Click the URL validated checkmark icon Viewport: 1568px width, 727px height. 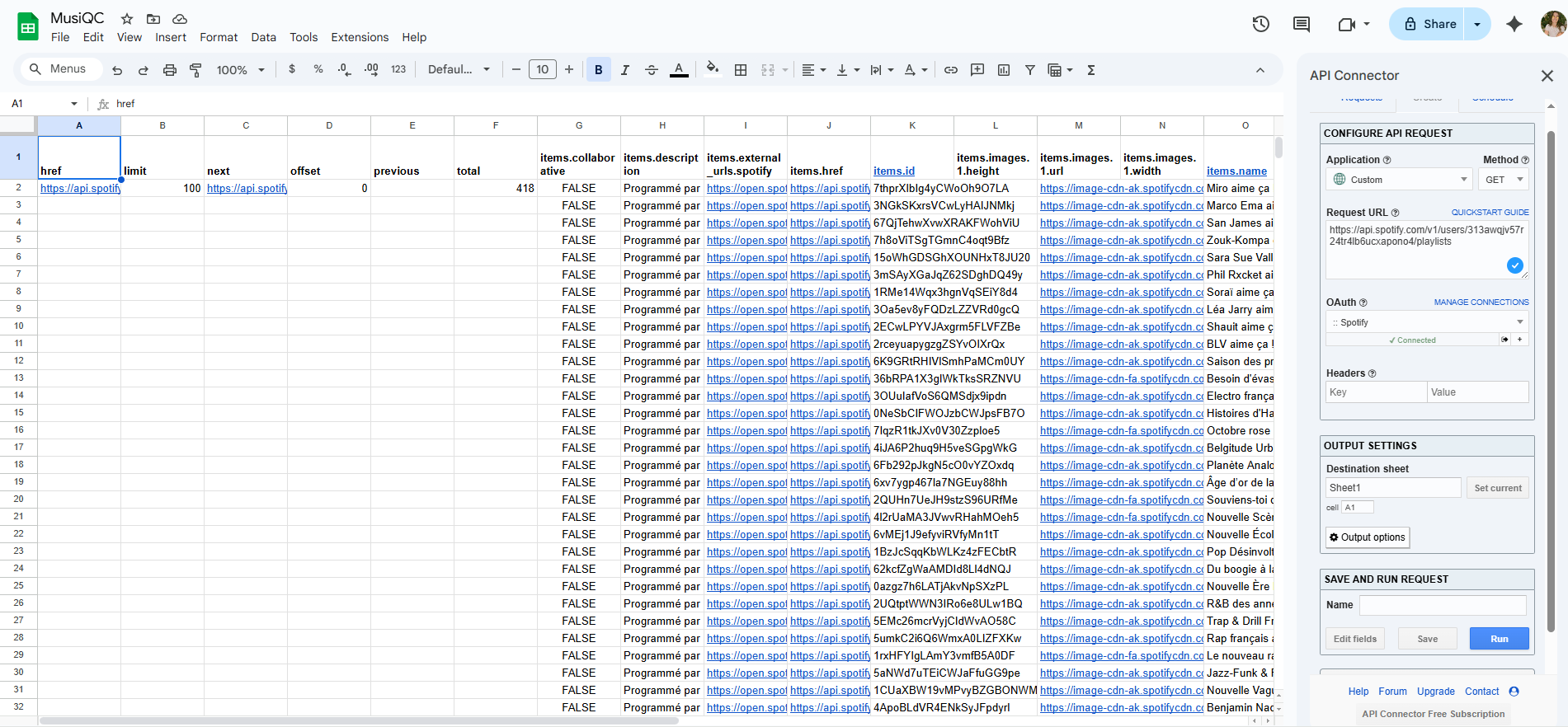point(1515,265)
